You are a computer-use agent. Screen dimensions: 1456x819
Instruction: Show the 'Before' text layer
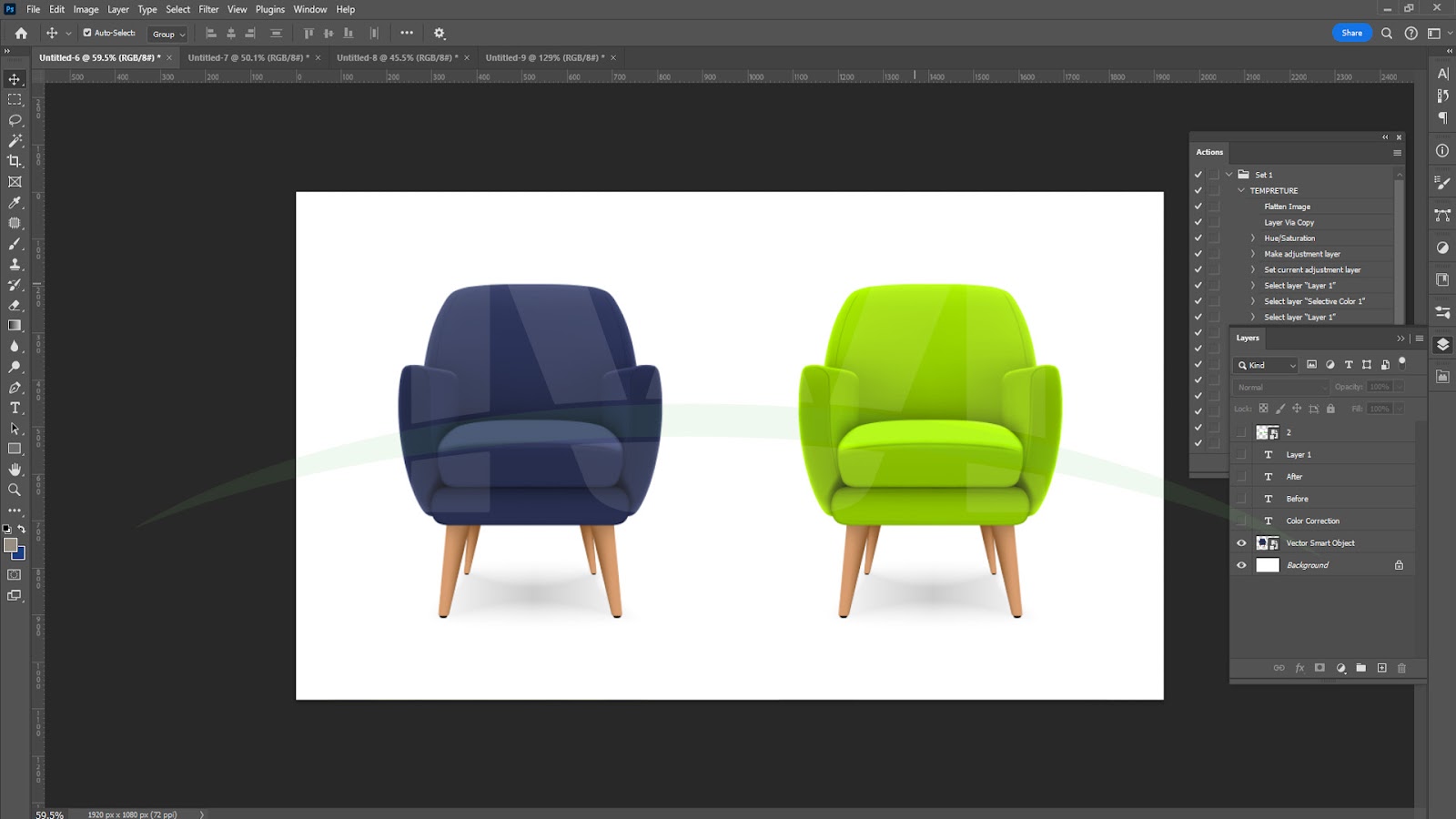pos(1241,499)
